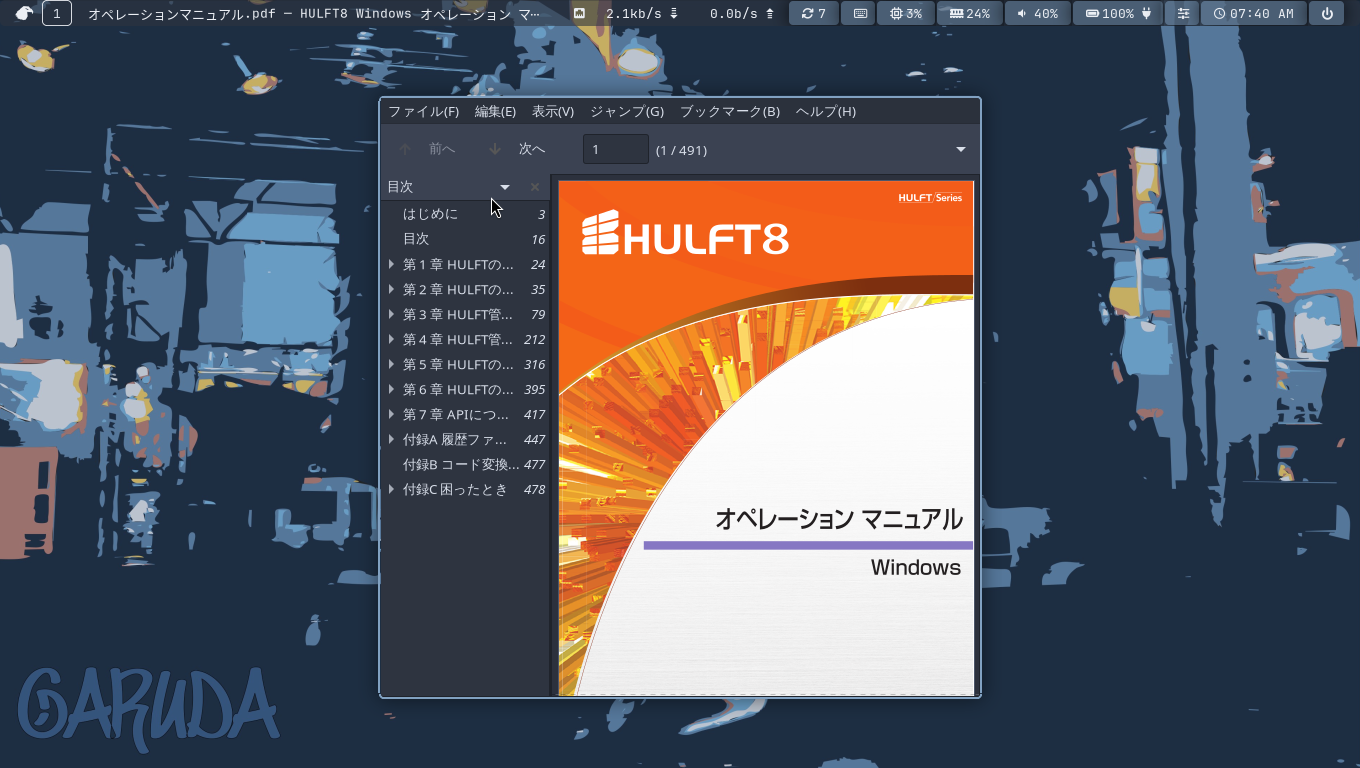
Task: Expand the 第4章 outline entry
Action: tap(391, 339)
